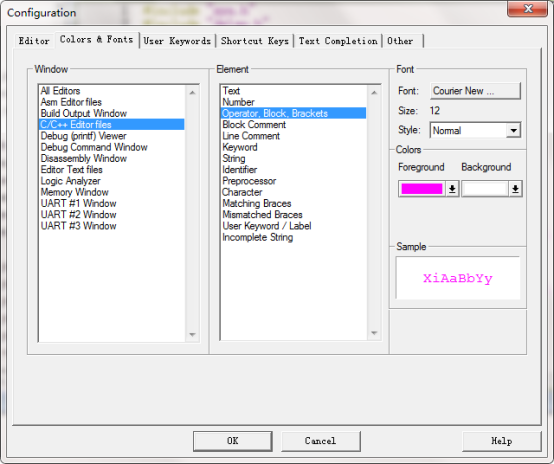The width and height of the screenshot is (554, 464).
Task: Click the font Size value 12
Action: coord(435,111)
